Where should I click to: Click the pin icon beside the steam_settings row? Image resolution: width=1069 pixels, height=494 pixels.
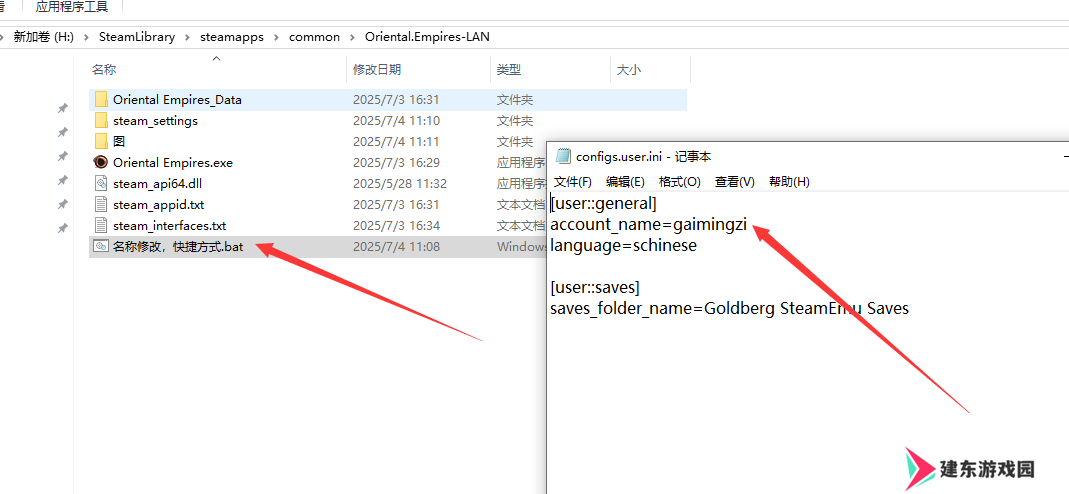tap(62, 132)
